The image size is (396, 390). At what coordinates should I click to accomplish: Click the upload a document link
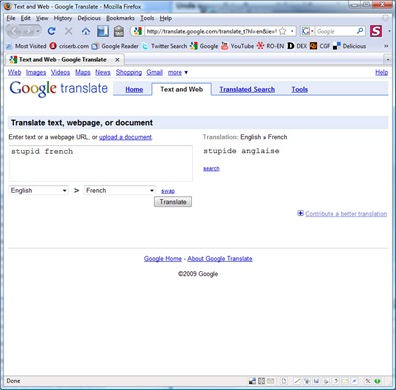coord(125,137)
